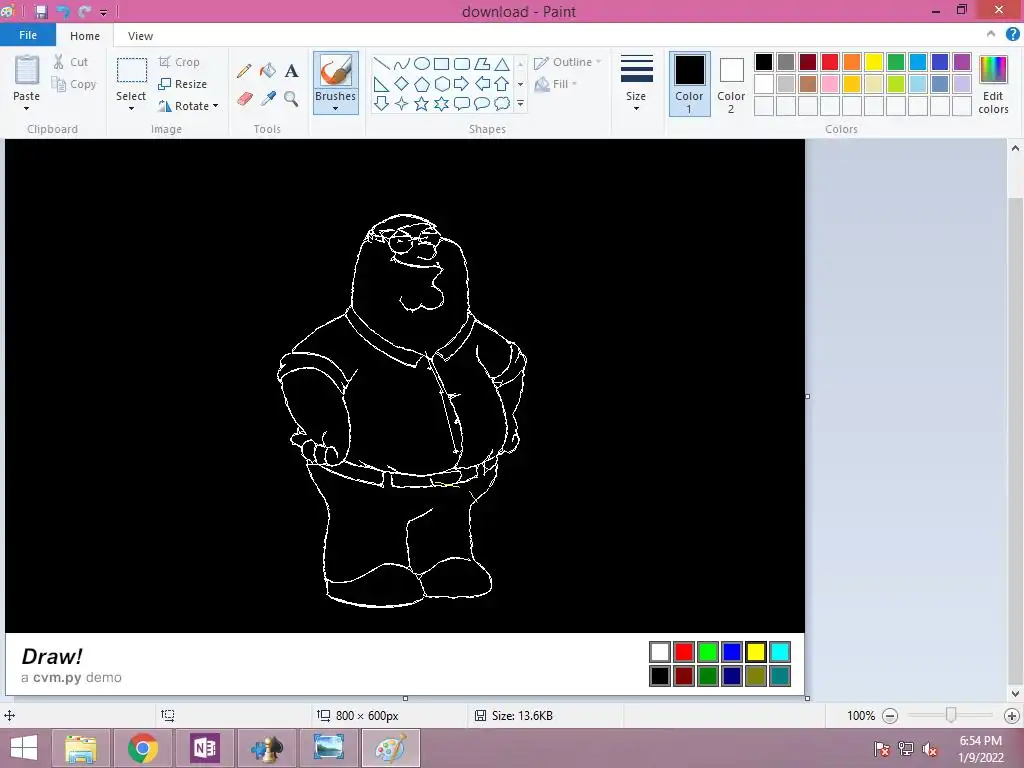Choose the Down arrow shape
The width and height of the screenshot is (1024, 768).
pyautogui.click(x=381, y=103)
